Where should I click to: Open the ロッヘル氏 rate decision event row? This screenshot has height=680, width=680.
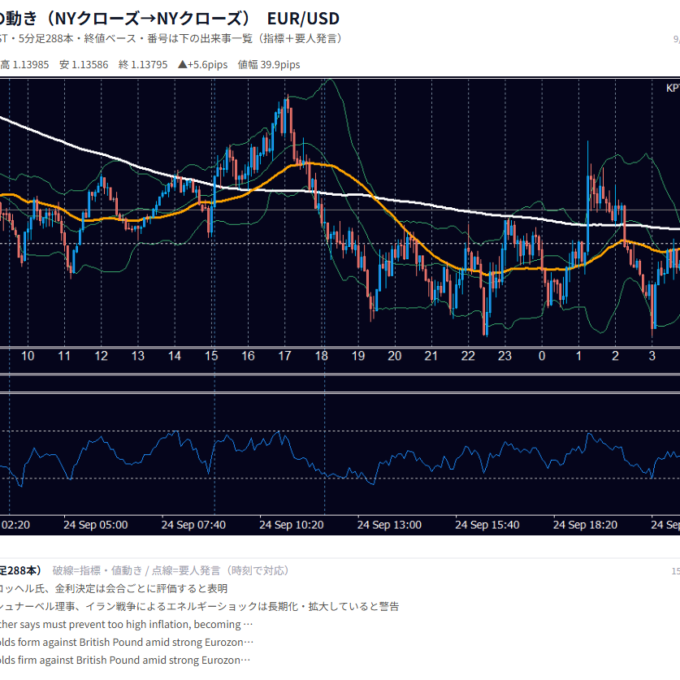[x=114, y=588]
